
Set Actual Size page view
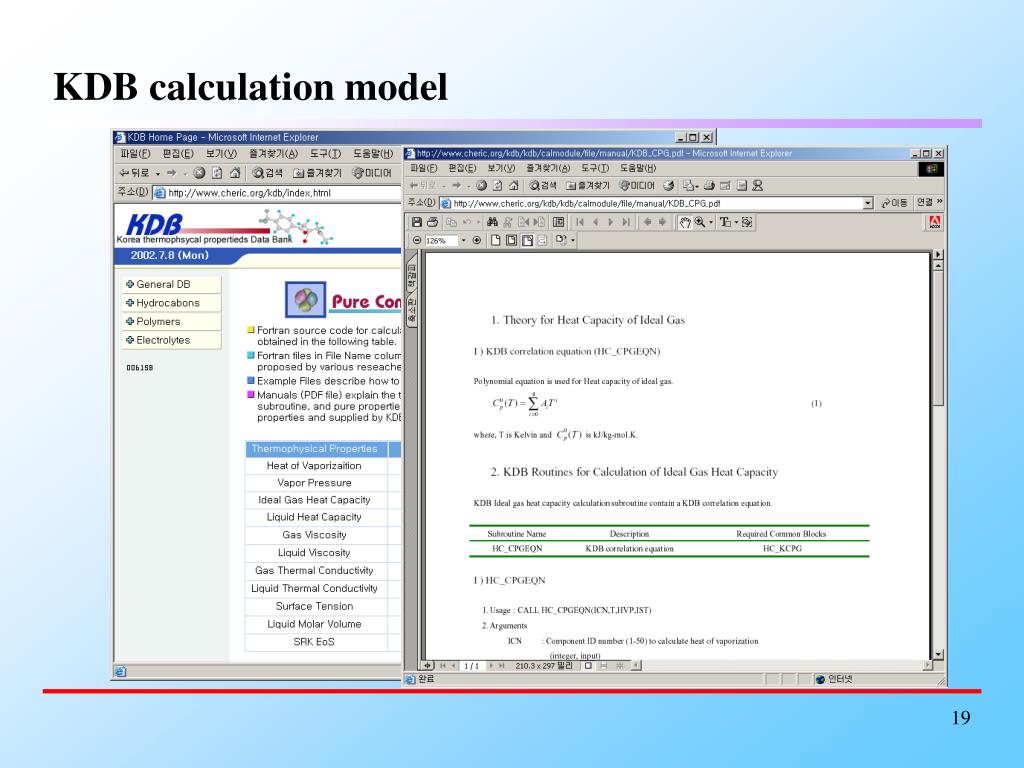pyautogui.click(x=496, y=240)
